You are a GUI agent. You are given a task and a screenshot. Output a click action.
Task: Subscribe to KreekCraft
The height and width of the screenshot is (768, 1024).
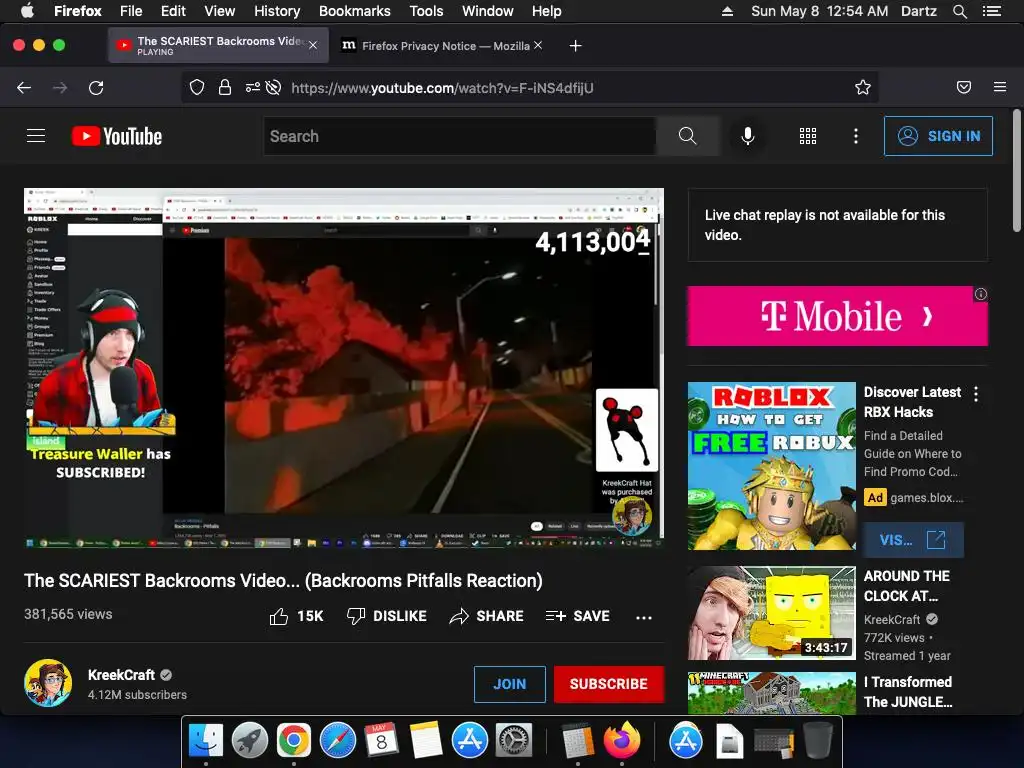tap(609, 684)
